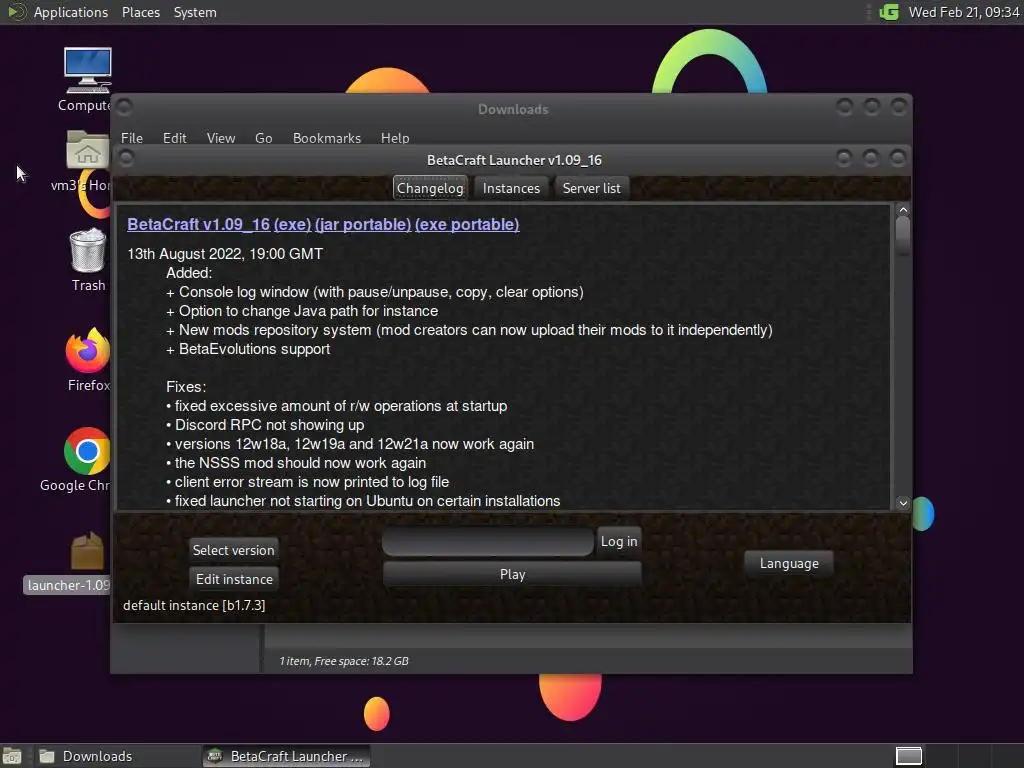Click 'Console log window' changelog line

[375, 292]
